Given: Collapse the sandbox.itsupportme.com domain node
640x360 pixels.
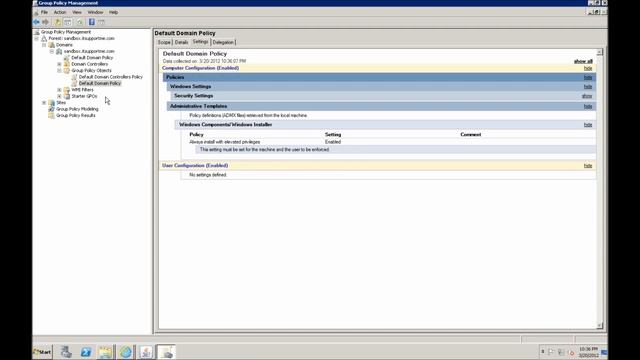Looking at the screenshot, I should [x=52, y=51].
